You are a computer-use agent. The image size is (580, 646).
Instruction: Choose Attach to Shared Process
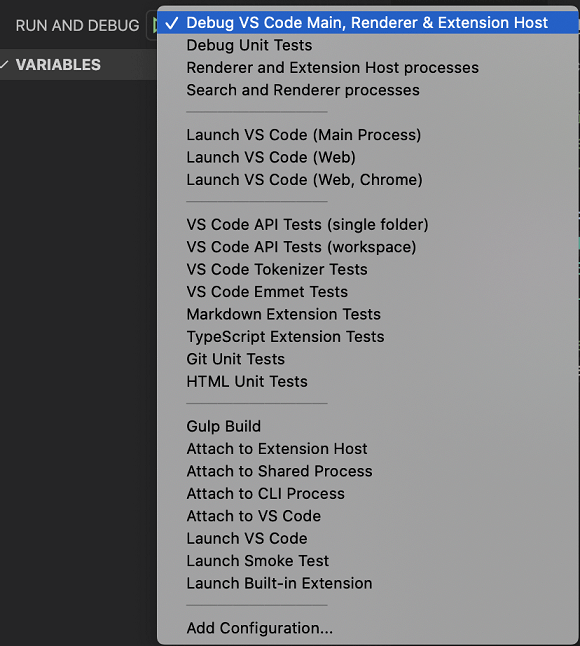[x=368, y=471]
